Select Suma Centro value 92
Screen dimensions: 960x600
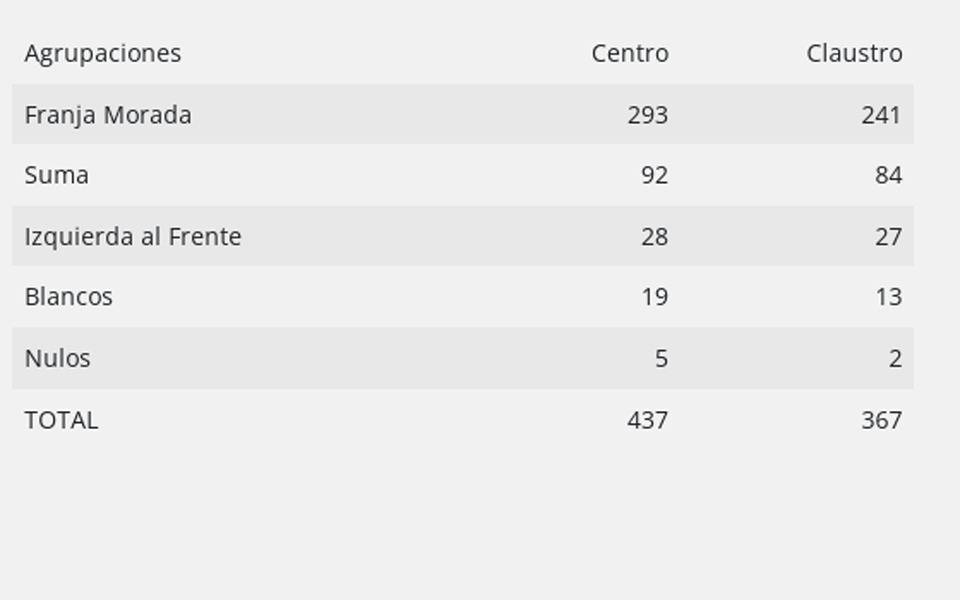[654, 175]
